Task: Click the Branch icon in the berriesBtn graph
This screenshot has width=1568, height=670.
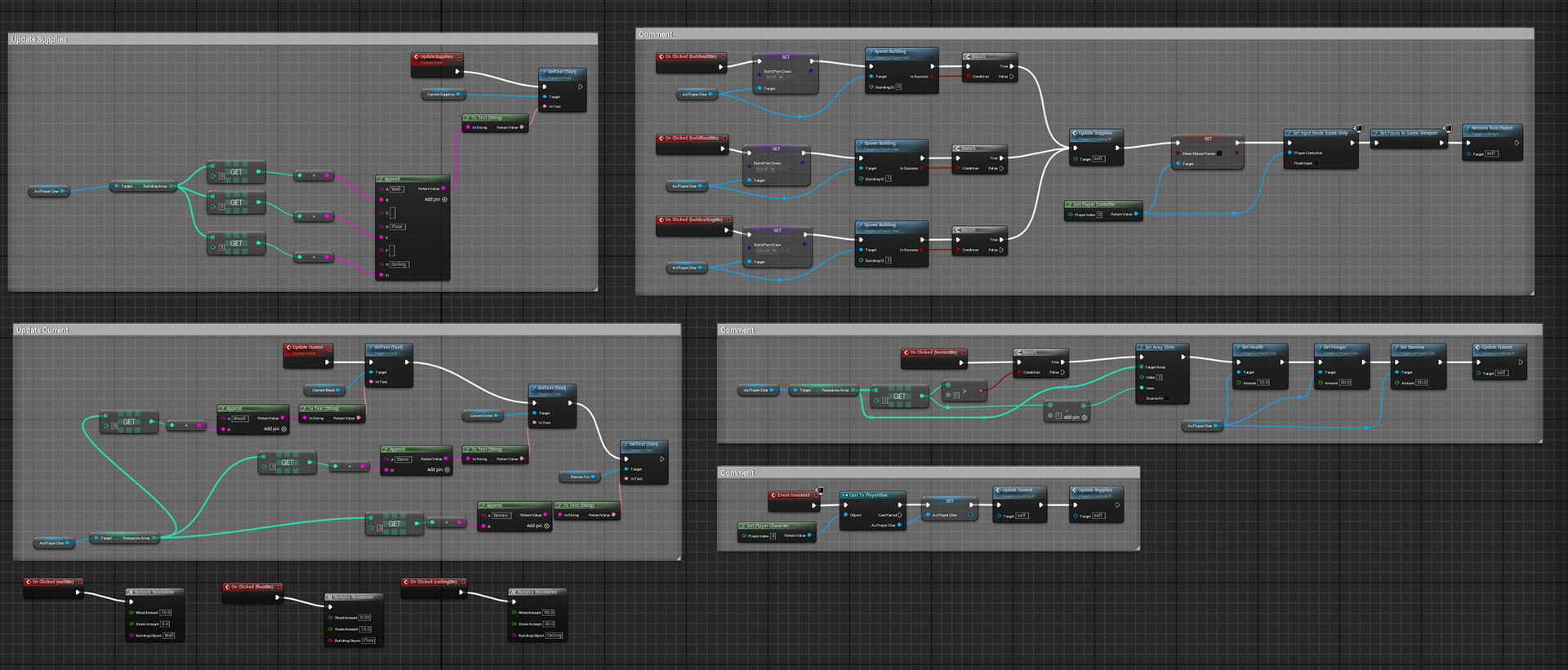Action: point(1018,353)
